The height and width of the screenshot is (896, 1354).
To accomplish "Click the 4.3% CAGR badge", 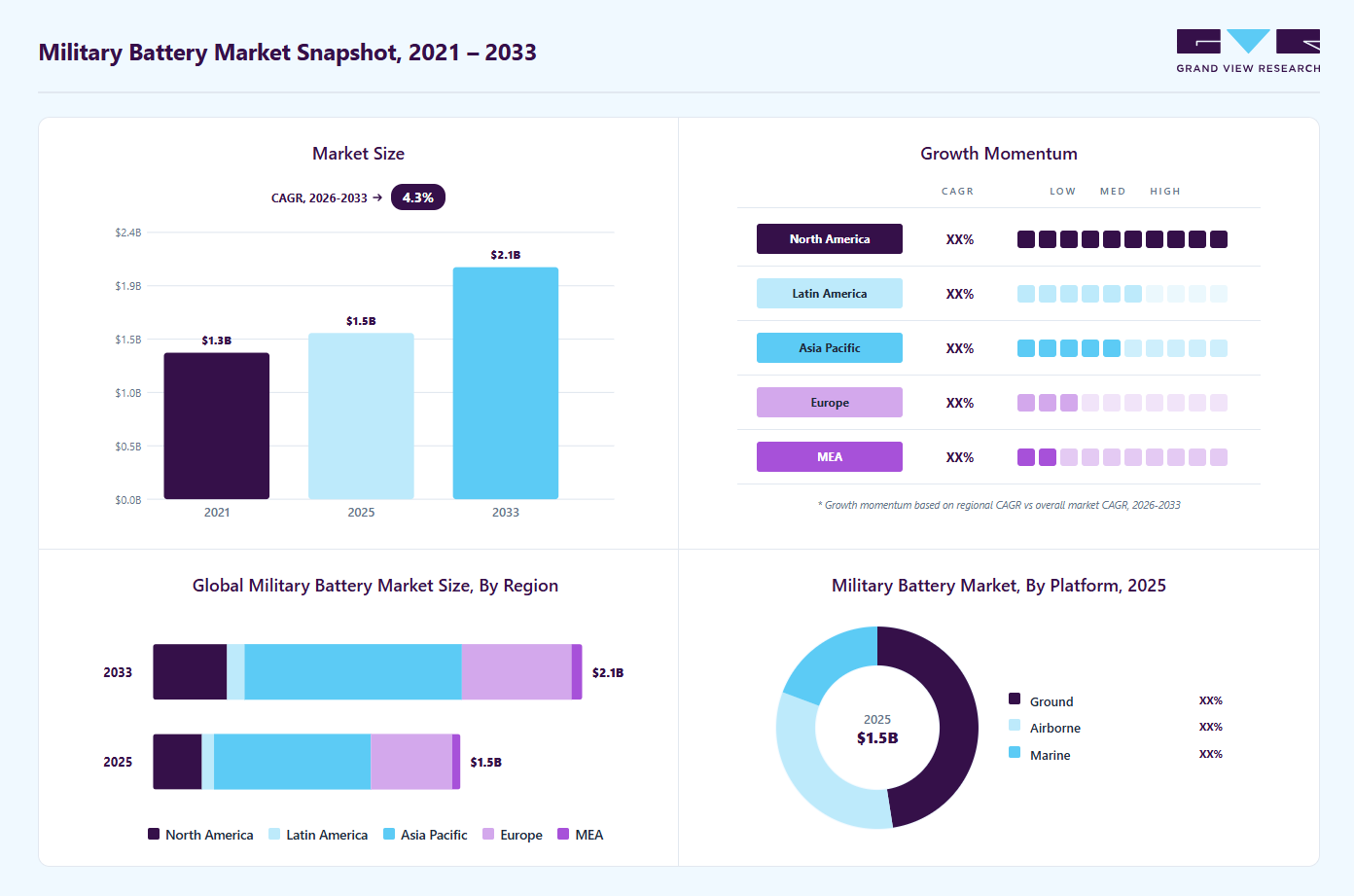I will (418, 197).
